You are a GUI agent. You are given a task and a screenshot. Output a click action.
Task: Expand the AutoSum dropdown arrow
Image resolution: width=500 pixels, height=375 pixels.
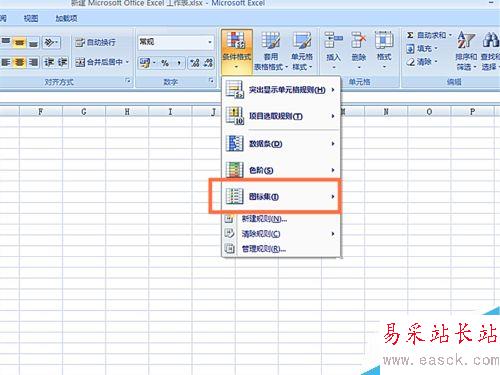450,35
